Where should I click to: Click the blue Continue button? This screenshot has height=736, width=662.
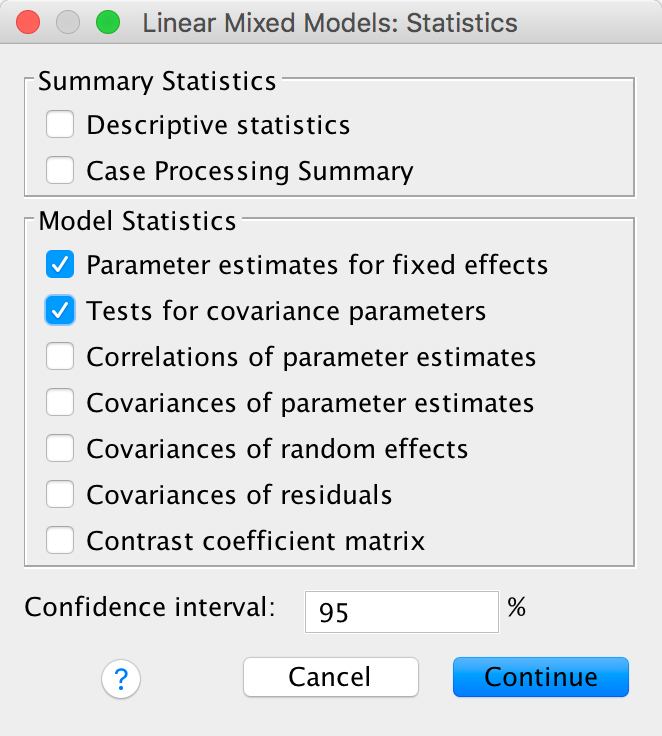point(540,677)
